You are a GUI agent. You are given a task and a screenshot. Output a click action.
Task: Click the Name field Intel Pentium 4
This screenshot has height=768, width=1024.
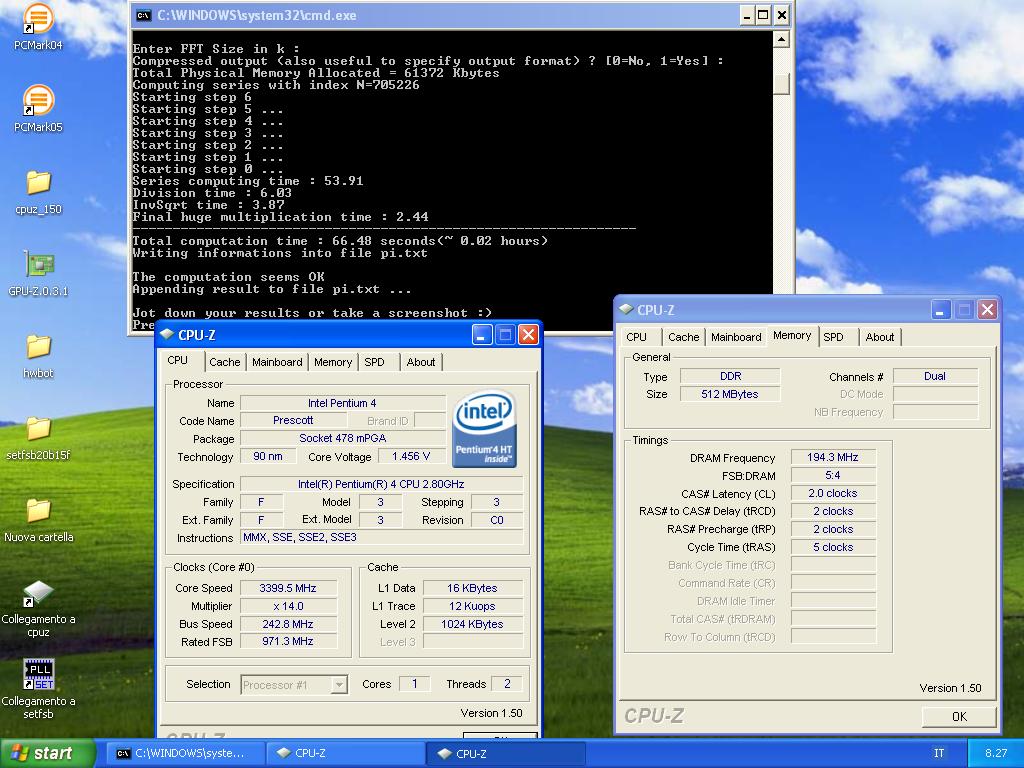pos(342,403)
